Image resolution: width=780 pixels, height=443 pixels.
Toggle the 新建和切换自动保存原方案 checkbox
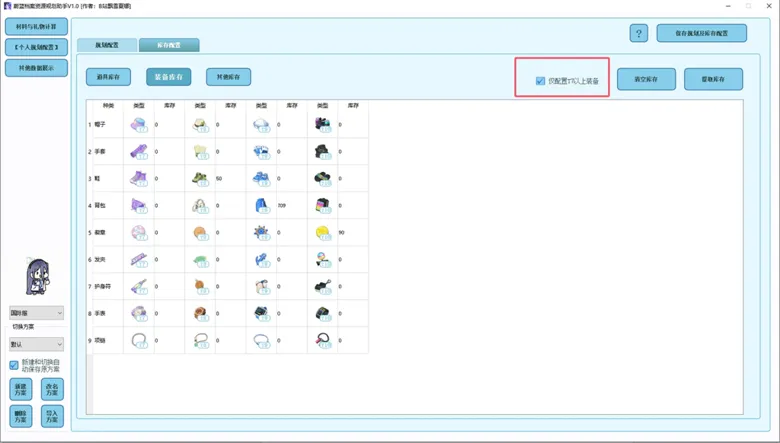[x=14, y=365]
